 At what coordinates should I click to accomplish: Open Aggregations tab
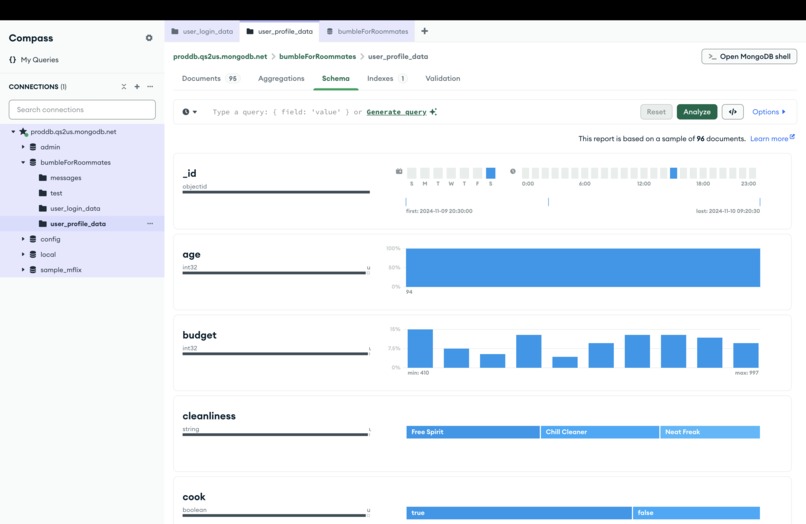click(x=281, y=79)
